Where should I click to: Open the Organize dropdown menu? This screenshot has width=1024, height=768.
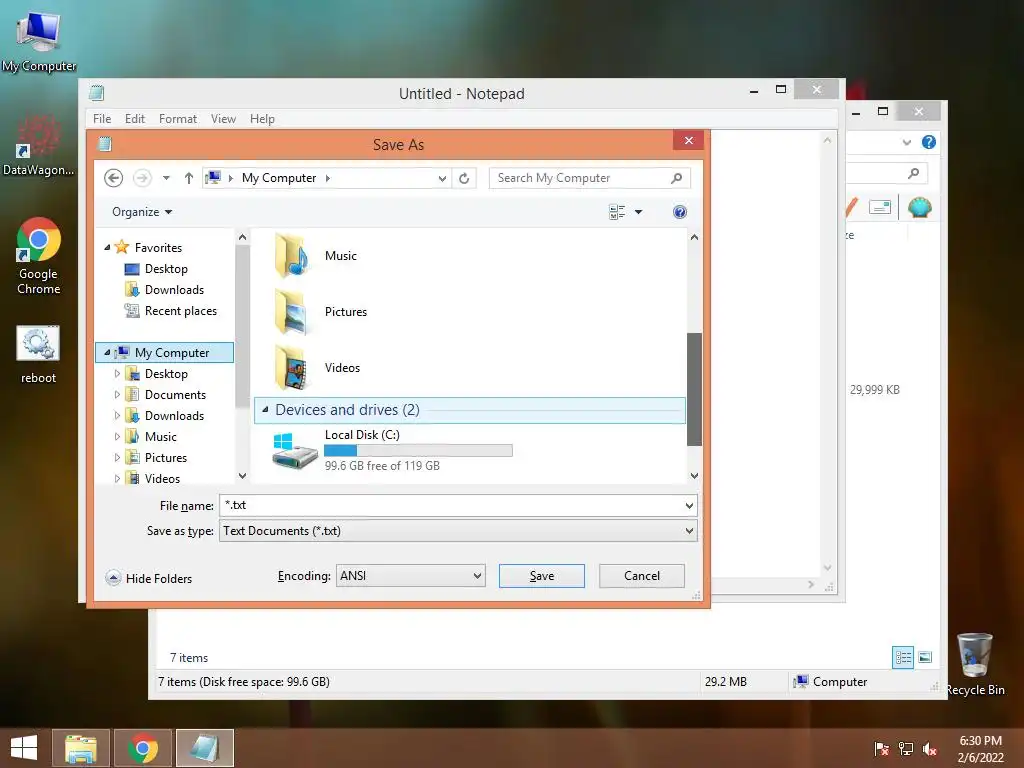(x=142, y=212)
